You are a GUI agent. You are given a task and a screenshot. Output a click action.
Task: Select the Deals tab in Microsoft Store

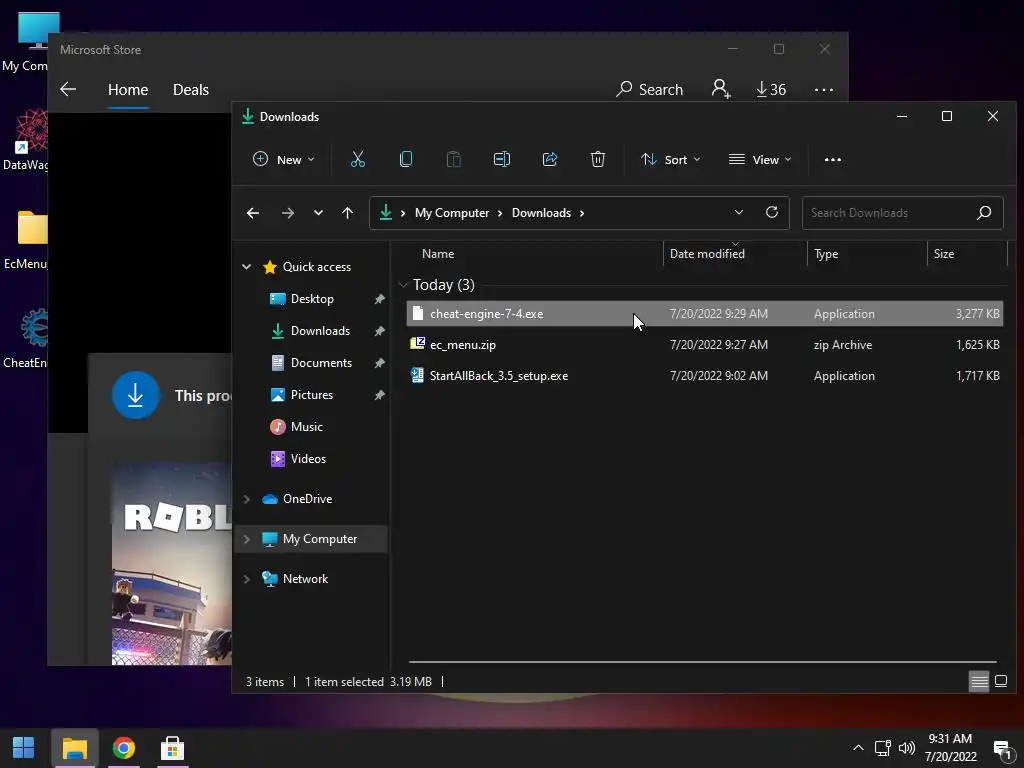coord(191,89)
